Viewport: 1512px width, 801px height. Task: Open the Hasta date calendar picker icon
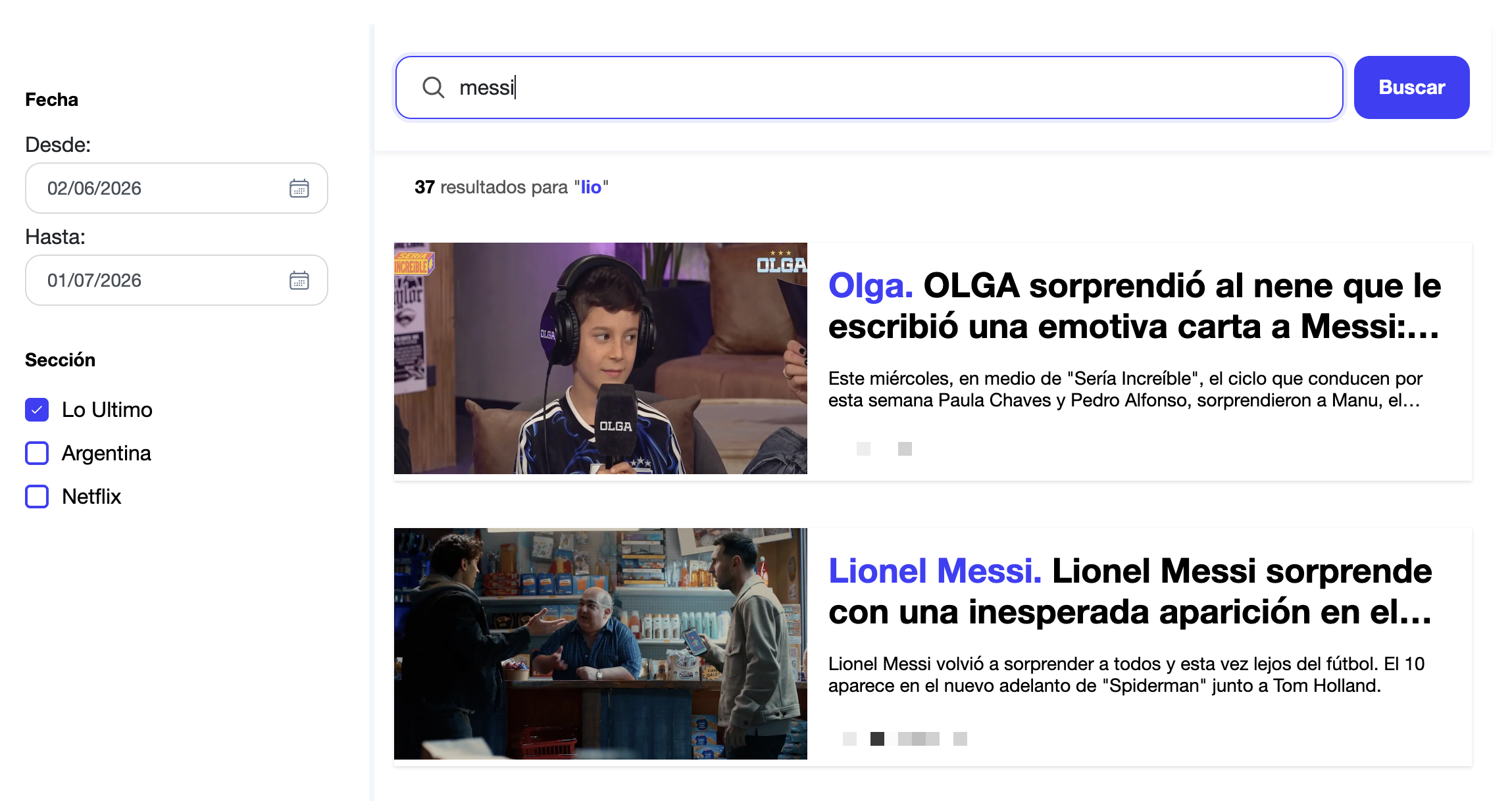pos(299,280)
